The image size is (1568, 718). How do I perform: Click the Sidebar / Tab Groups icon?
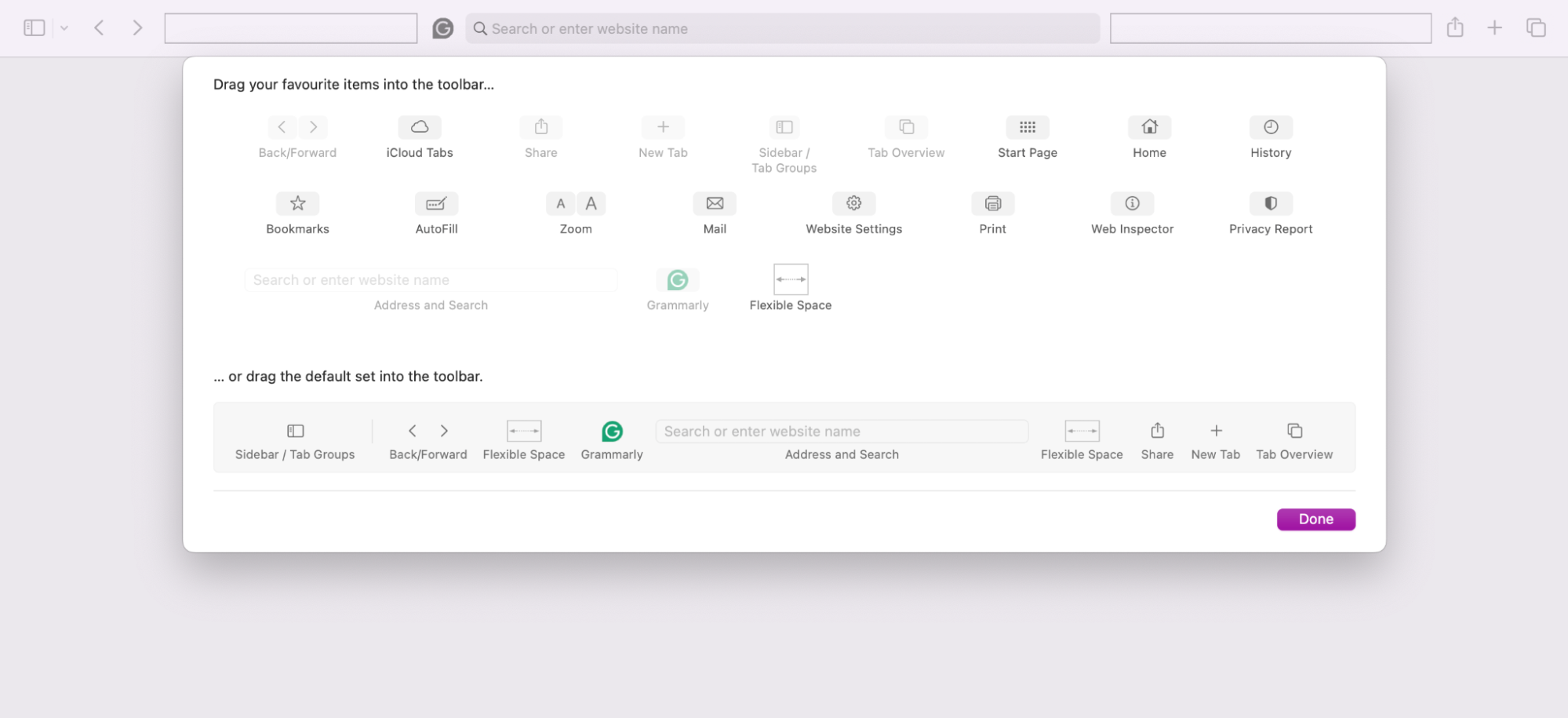pos(784,126)
